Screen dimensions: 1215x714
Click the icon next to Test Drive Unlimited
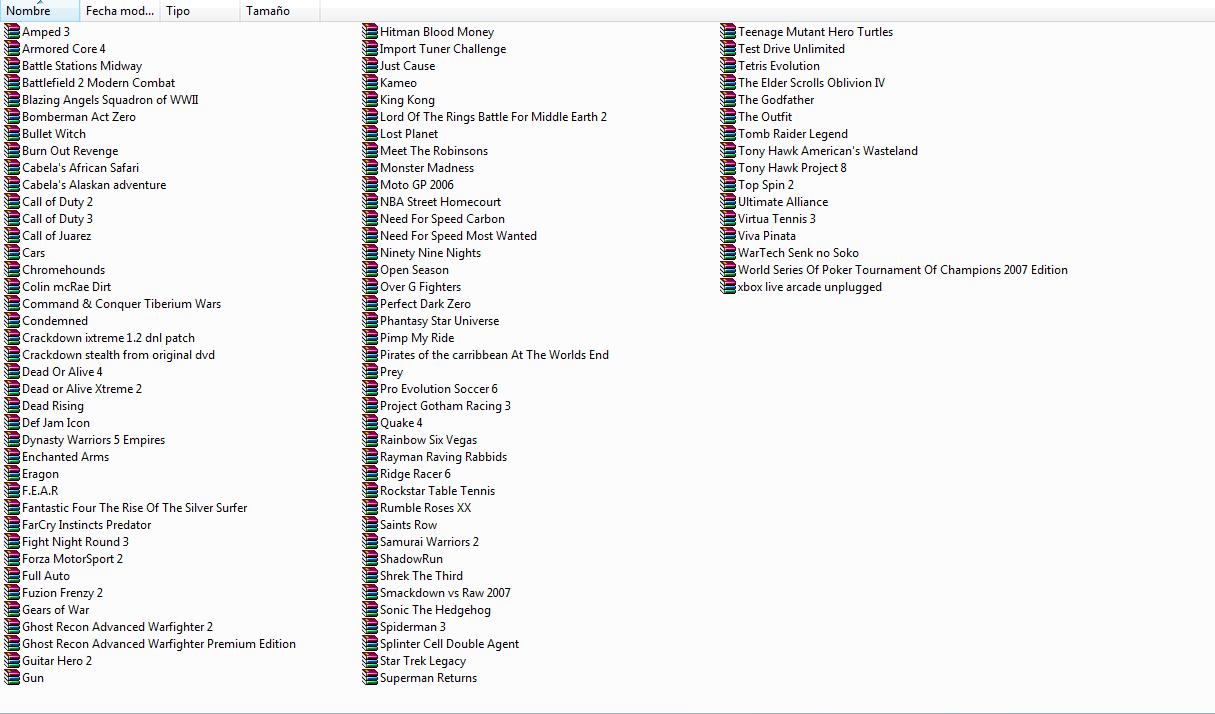pyautogui.click(x=728, y=49)
